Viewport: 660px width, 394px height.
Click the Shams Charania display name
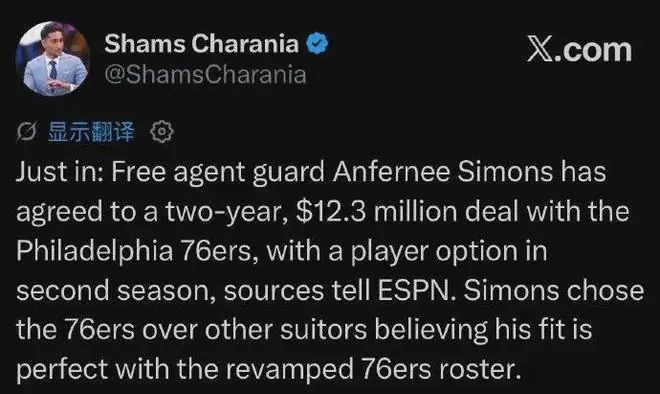pos(201,44)
